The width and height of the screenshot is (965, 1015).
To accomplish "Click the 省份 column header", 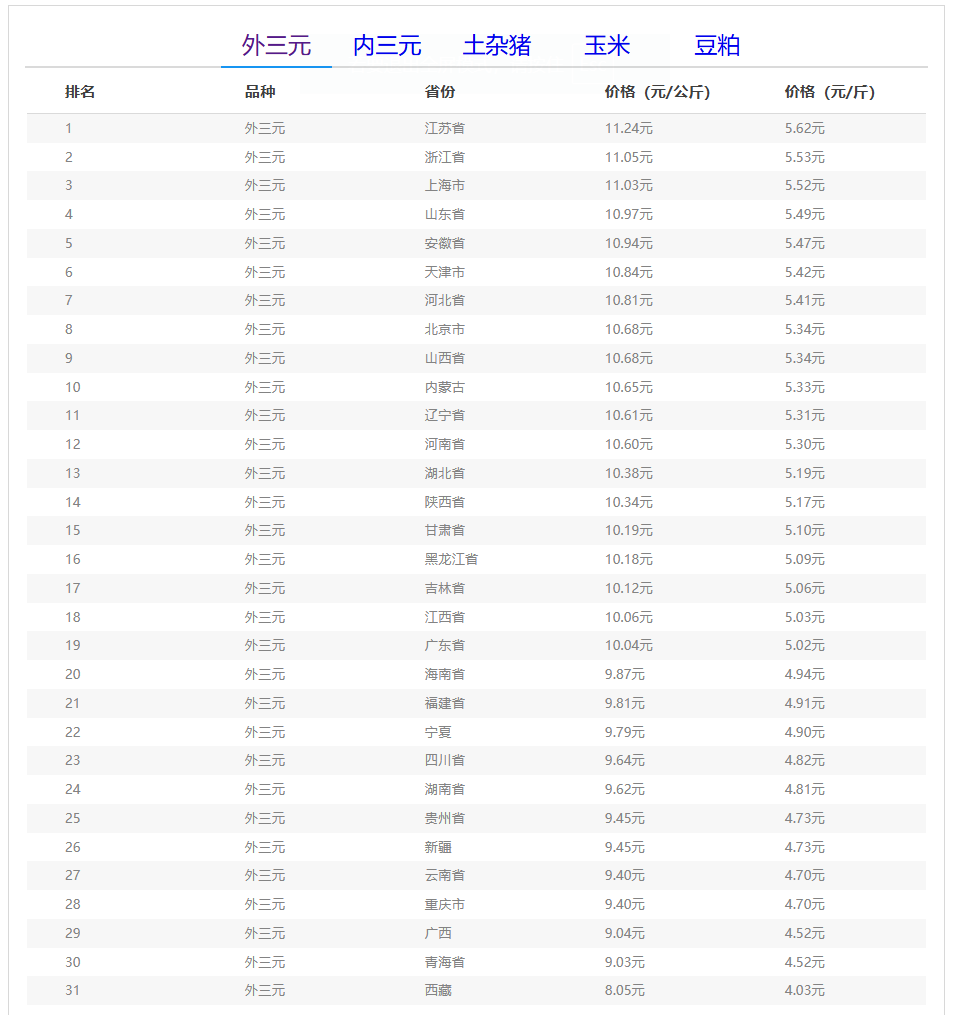I will coord(440,92).
